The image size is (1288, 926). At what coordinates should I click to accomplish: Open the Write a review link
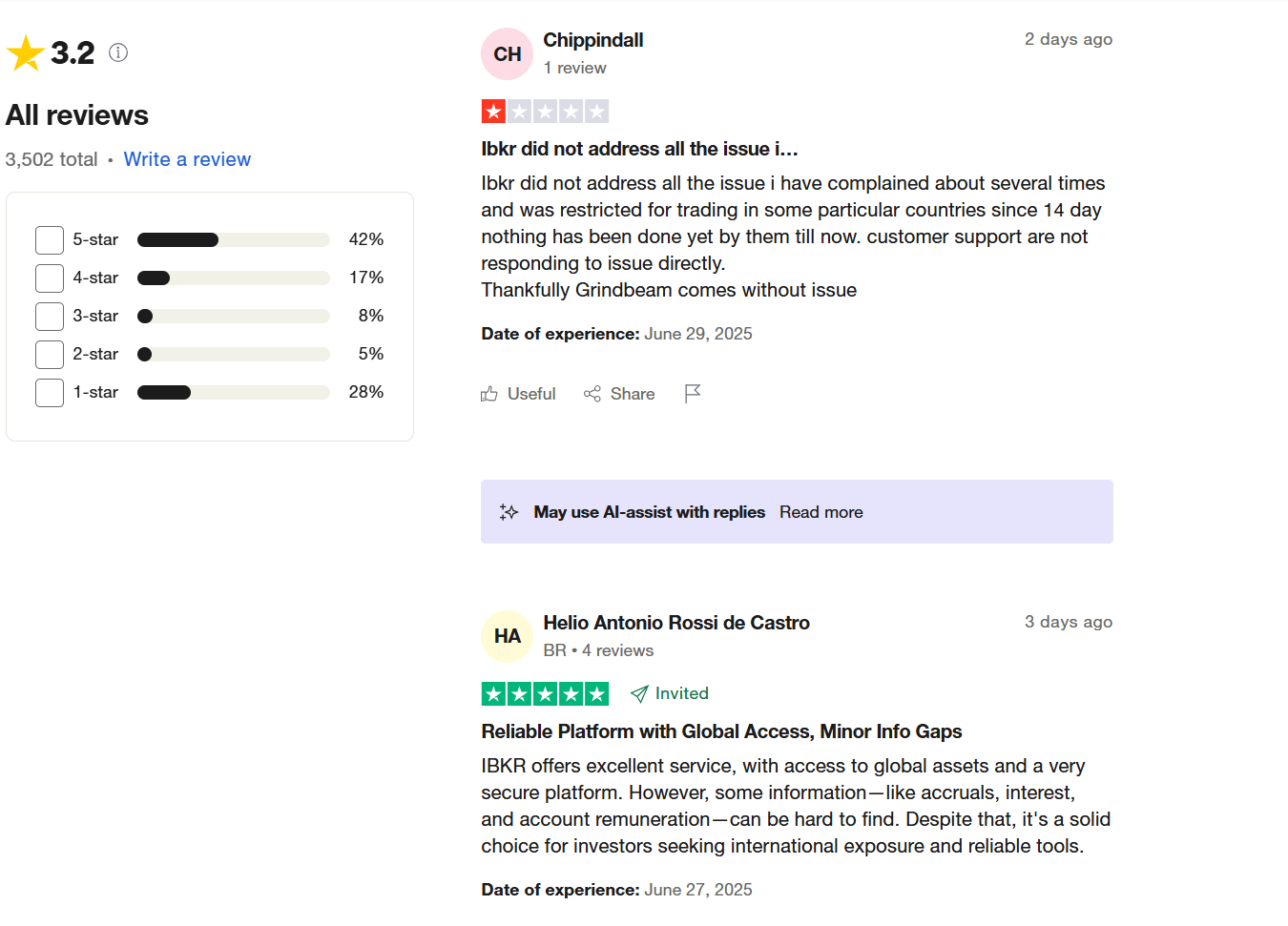(x=187, y=159)
